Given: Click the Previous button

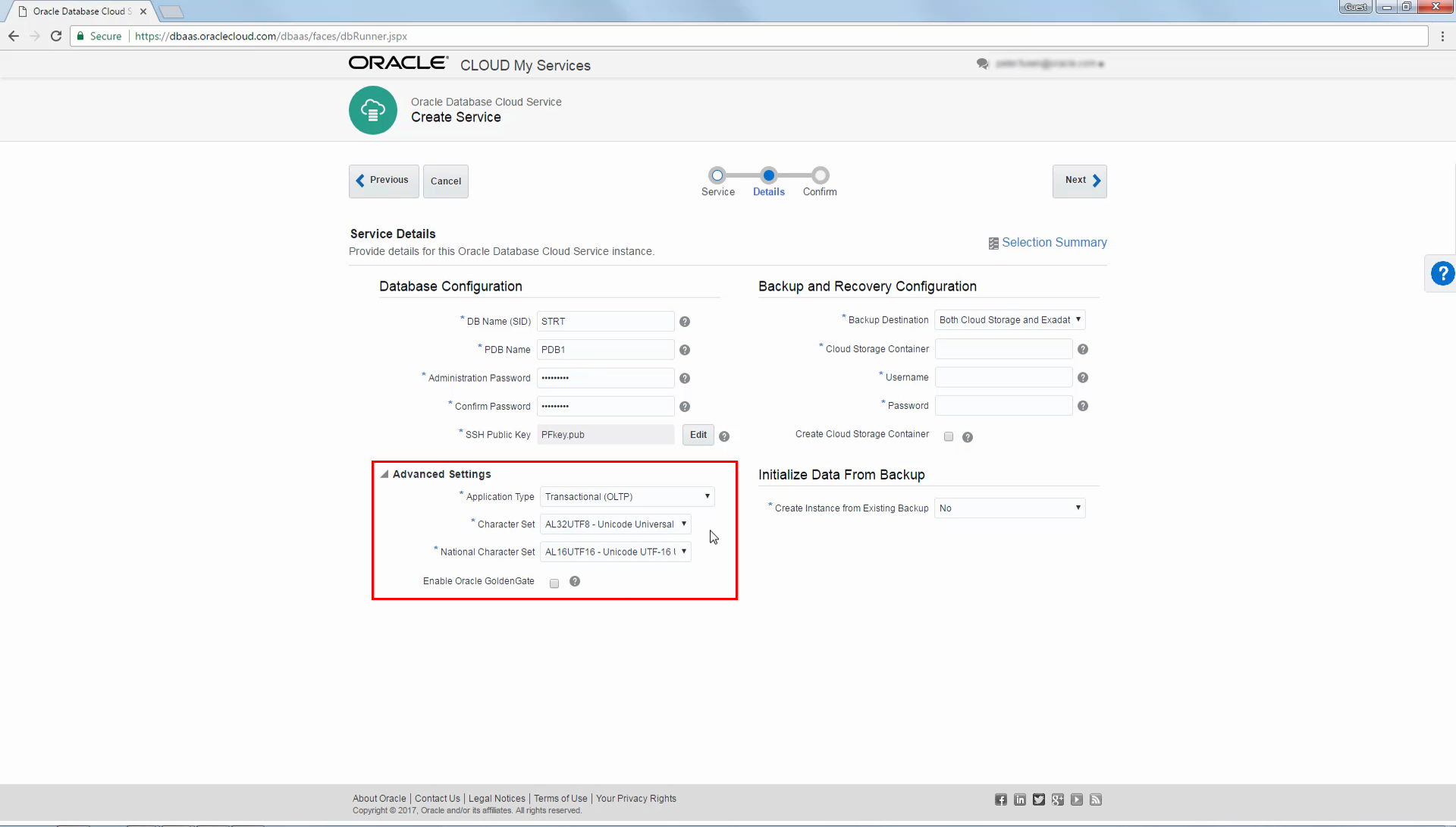Looking at the screenshot, I should pos(384,181).
